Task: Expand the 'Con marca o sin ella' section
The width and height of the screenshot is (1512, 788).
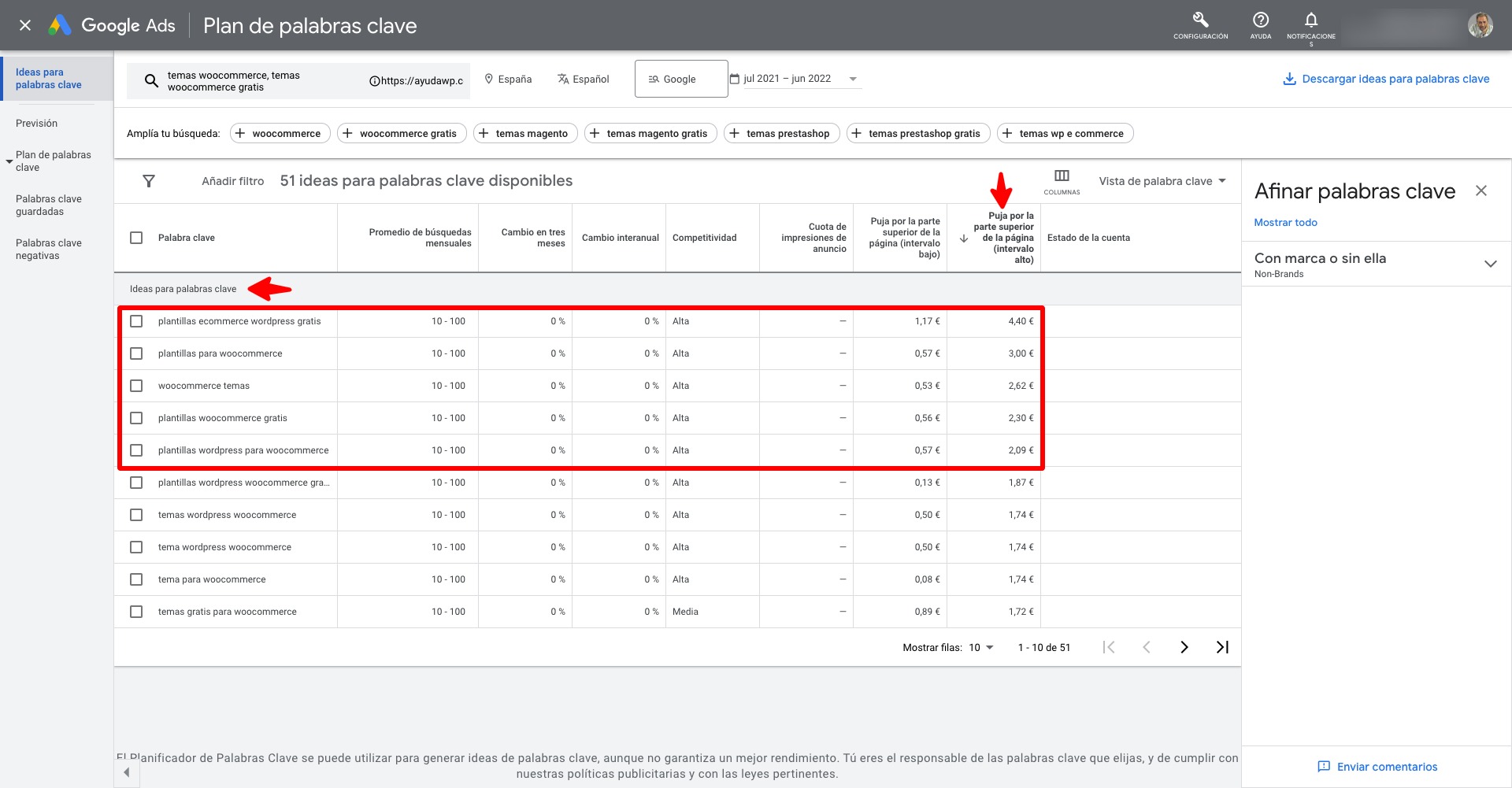Action: pos(1490,264)
